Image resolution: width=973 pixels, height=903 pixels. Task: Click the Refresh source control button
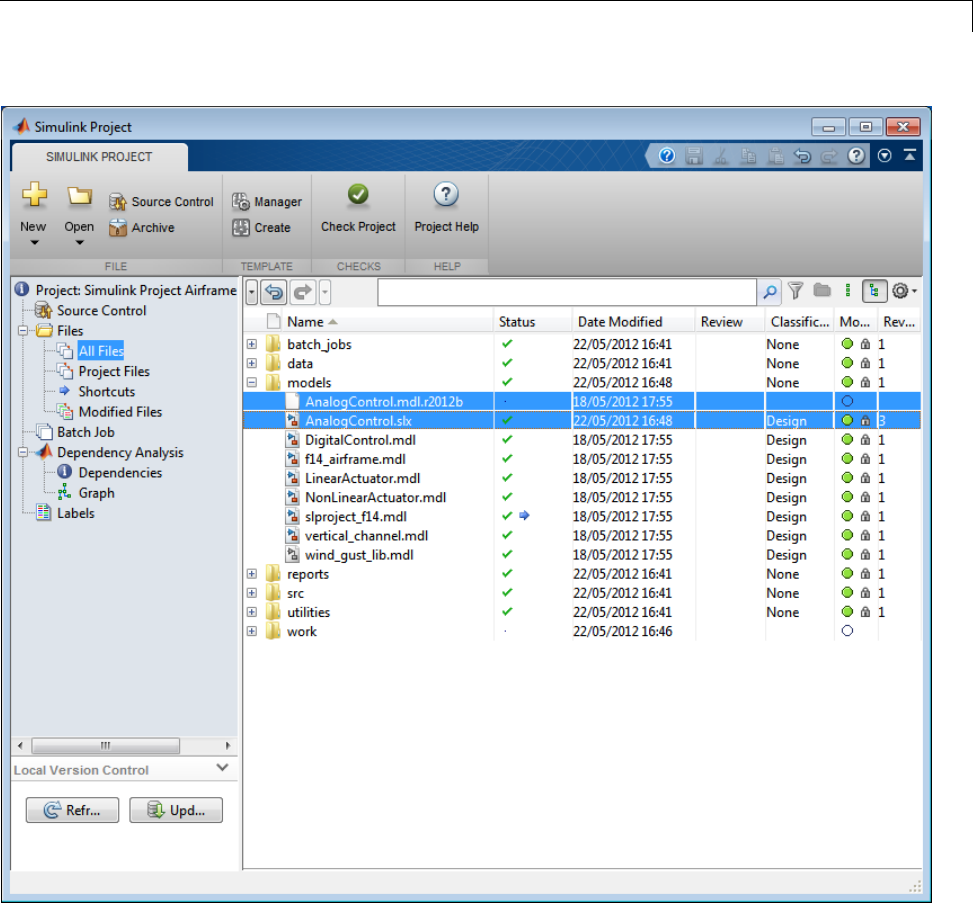(72, 811)
